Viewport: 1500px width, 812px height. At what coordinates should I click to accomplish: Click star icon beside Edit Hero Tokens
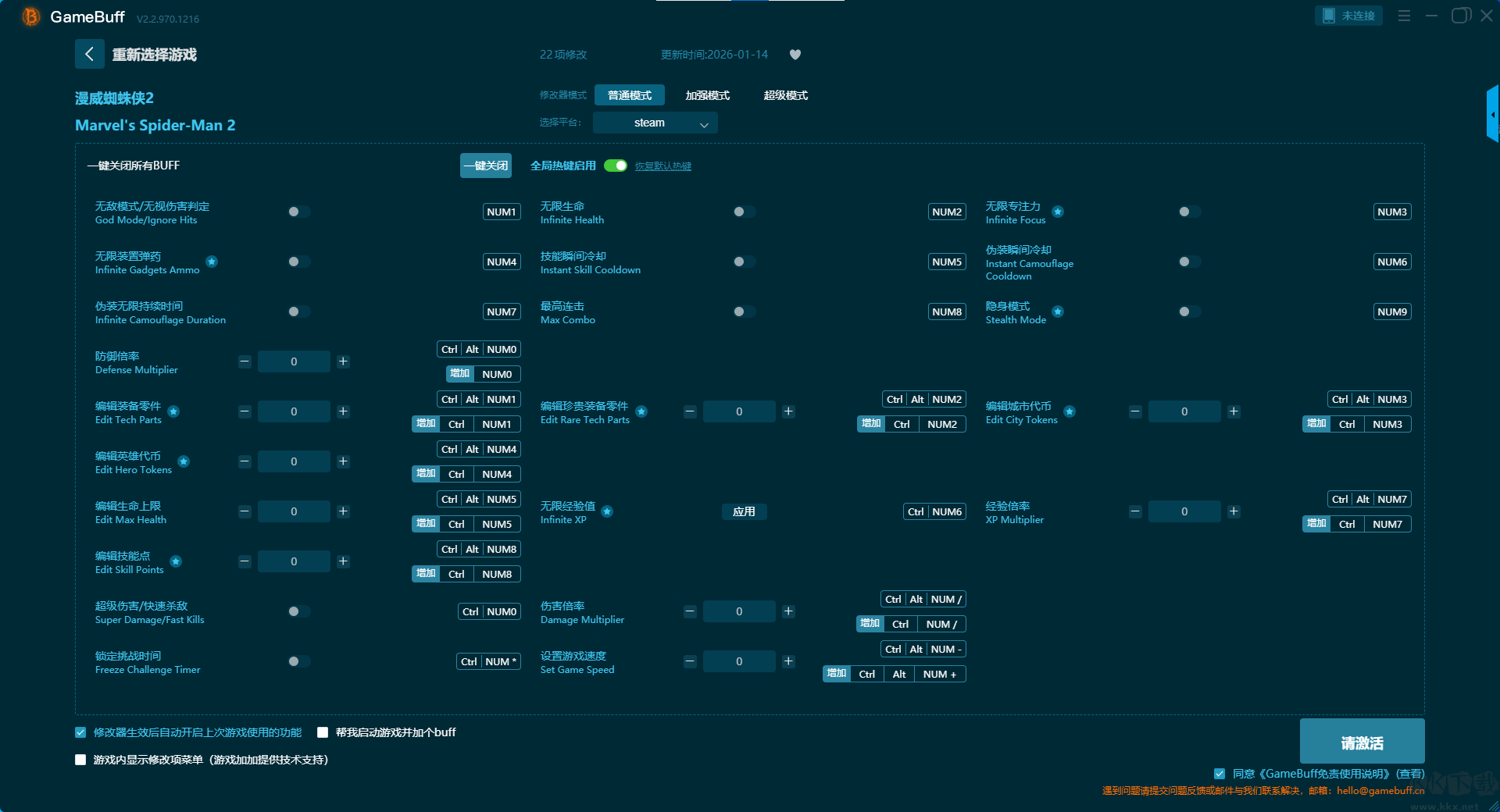click(184, 461)
